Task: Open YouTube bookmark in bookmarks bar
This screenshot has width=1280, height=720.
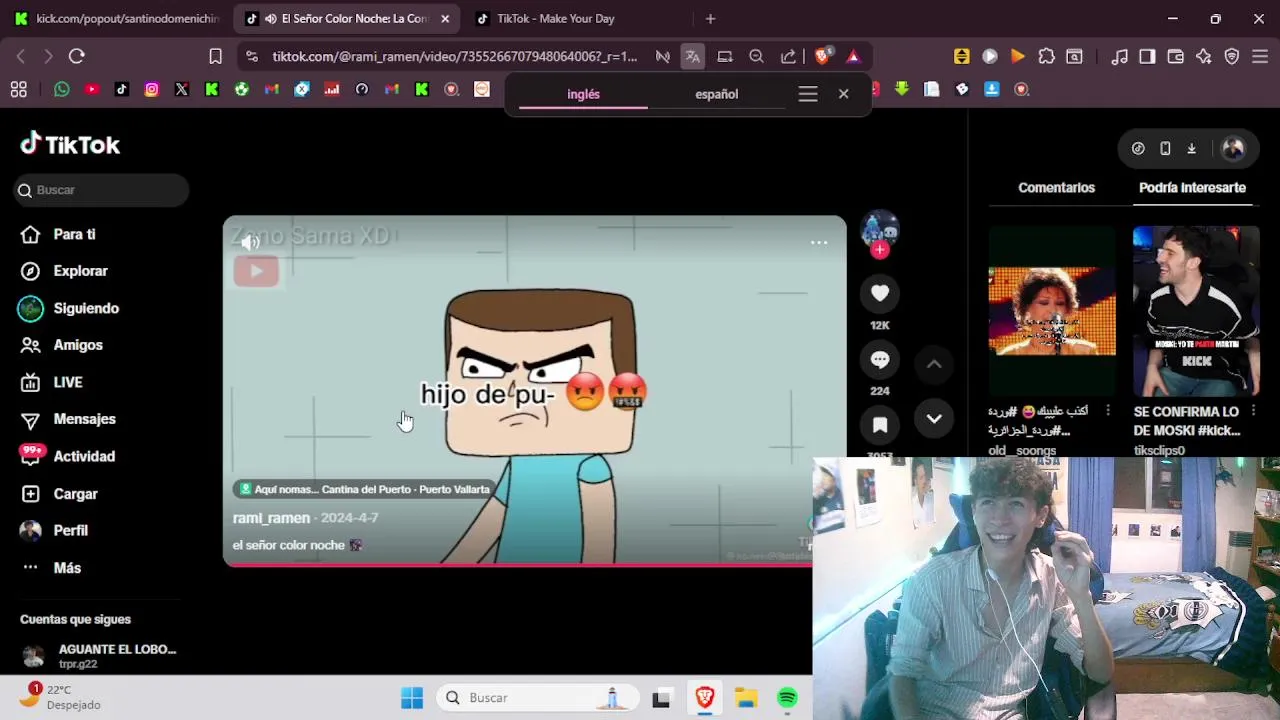Action: tap(92, 89)
